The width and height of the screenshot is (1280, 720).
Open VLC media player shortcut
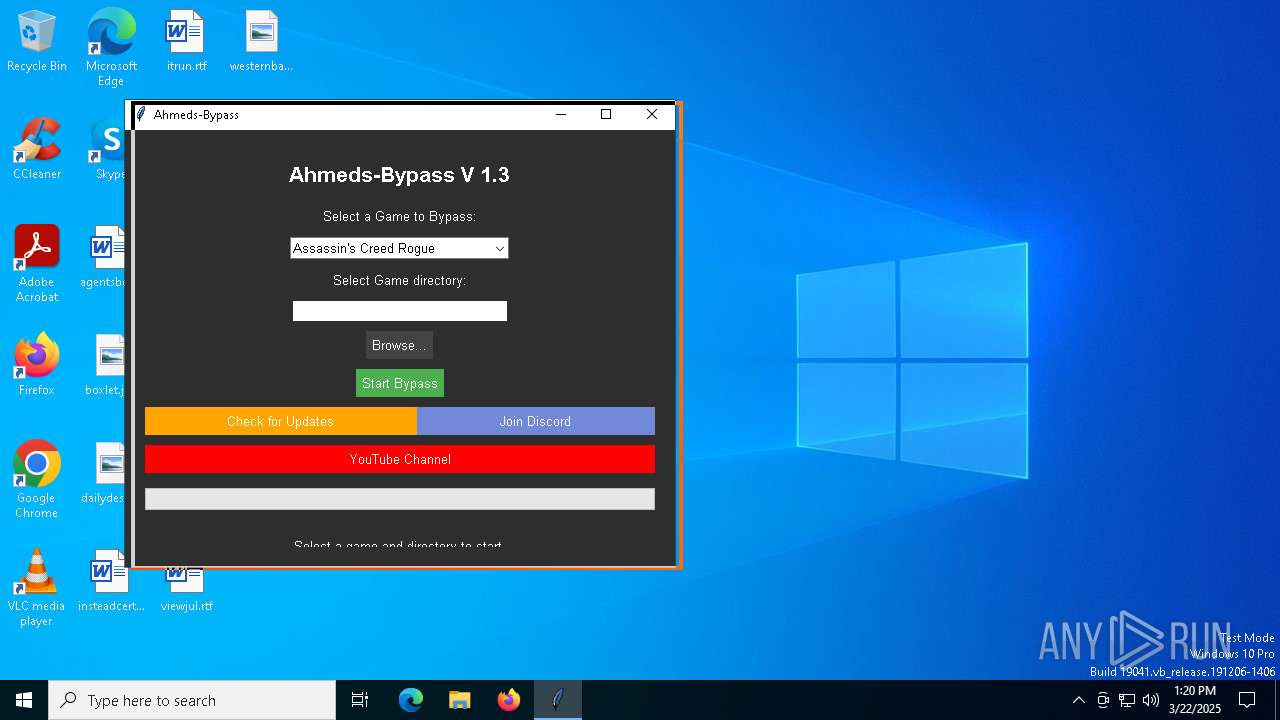point(37,588)
